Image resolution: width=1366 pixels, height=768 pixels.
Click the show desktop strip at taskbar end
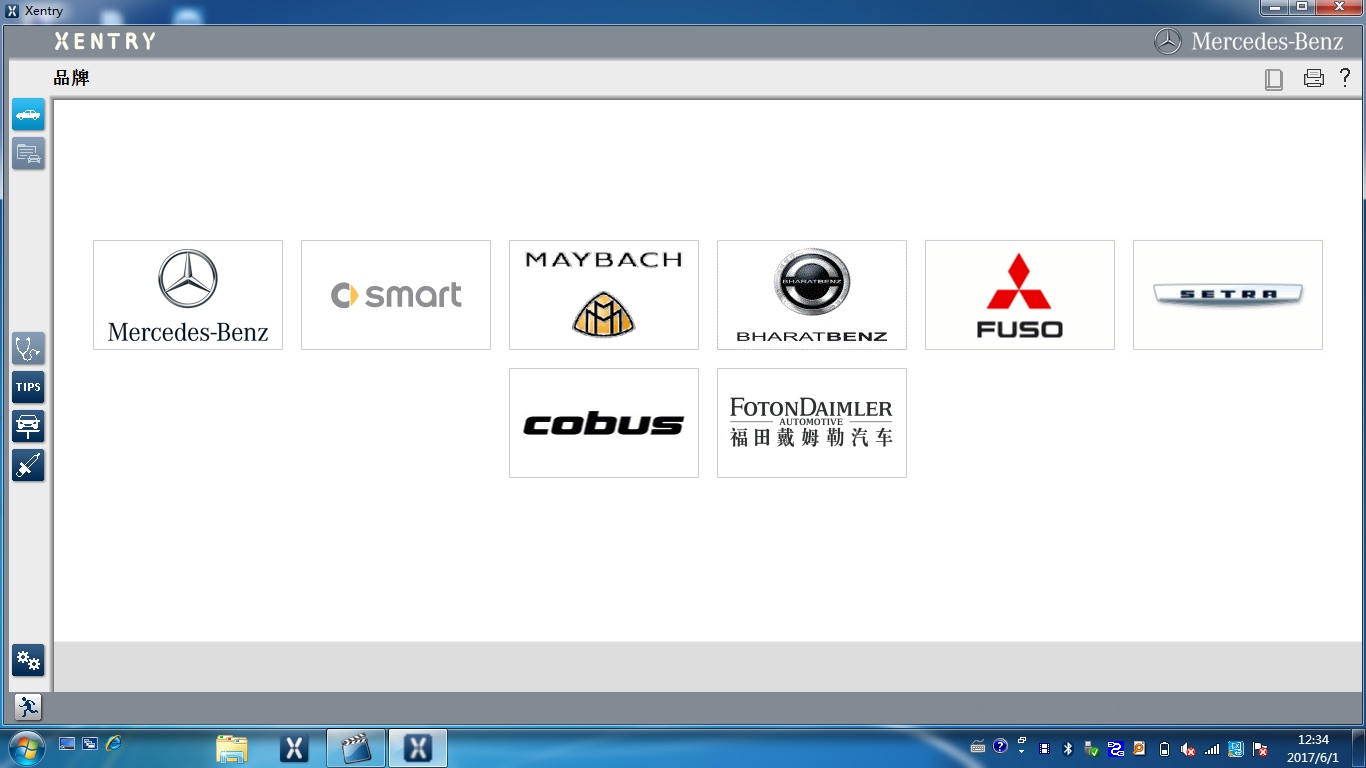pyautogui.click(x=1358, y=748)
